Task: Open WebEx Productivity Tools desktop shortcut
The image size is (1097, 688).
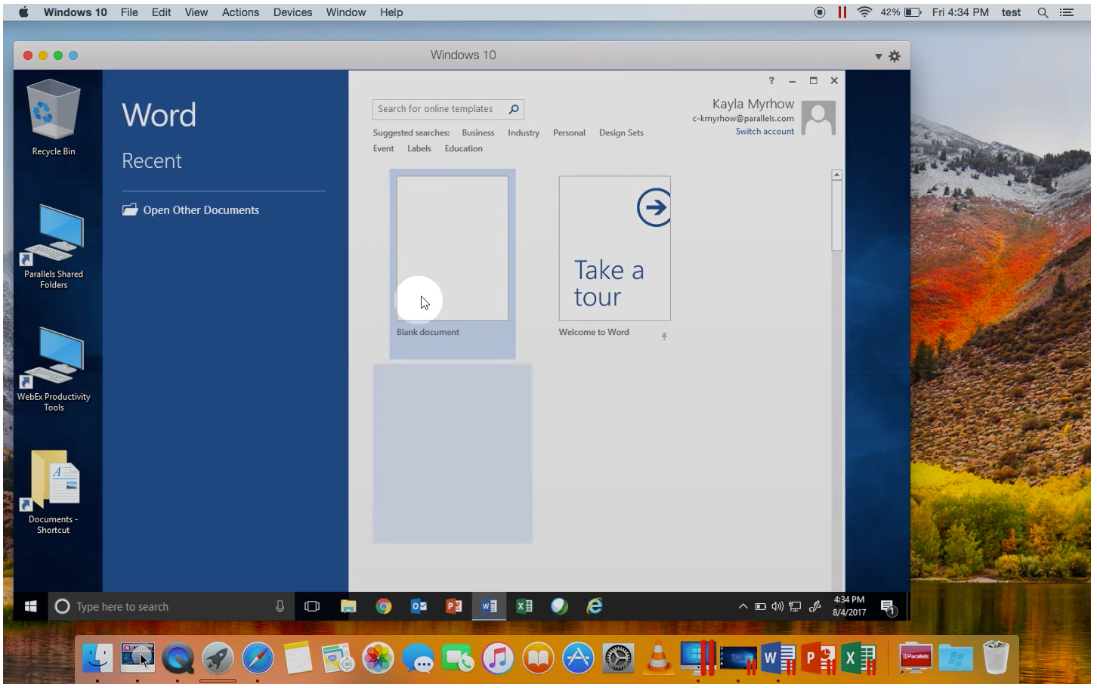Action: (x=53, y=369)
